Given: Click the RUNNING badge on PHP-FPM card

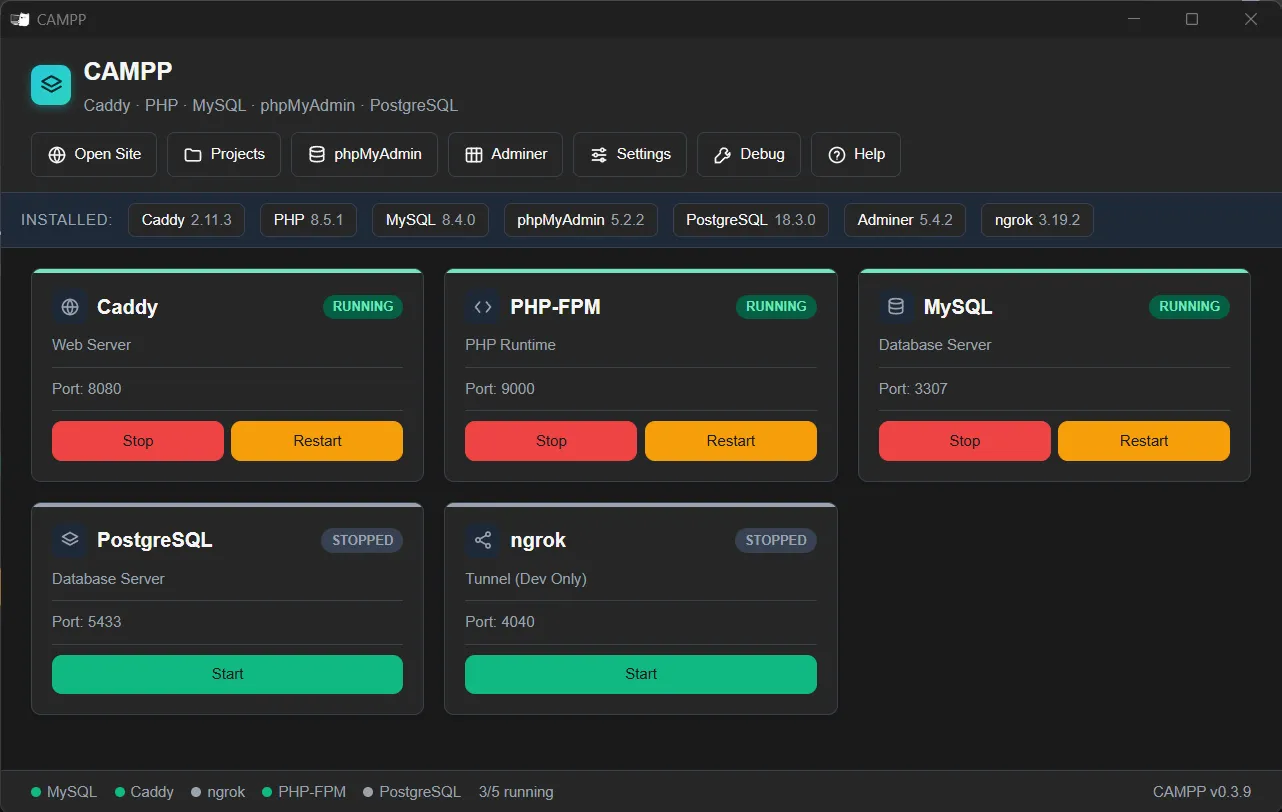Looking at the screenshot, I should click(776, 307).
